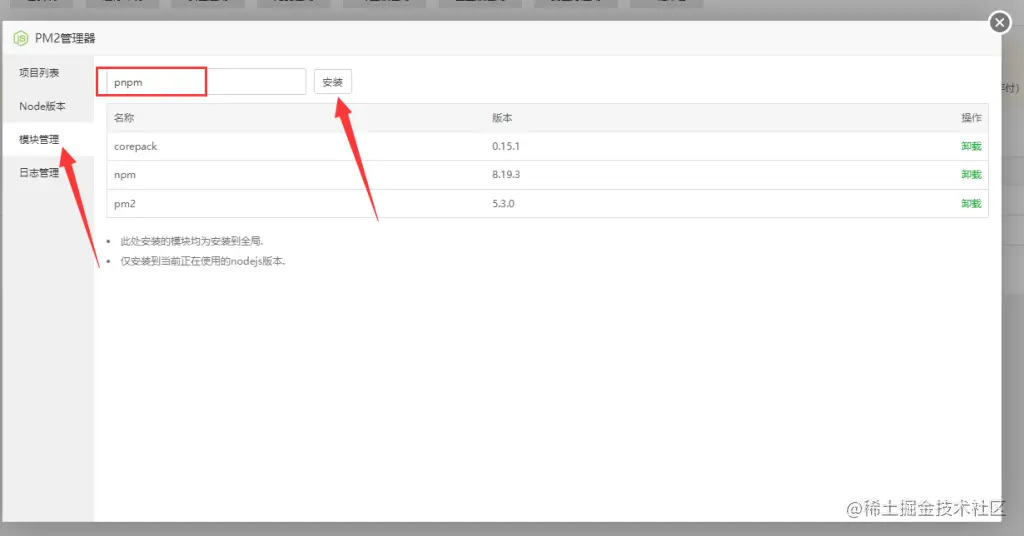Uninstall the corepack module

(971, 146)
